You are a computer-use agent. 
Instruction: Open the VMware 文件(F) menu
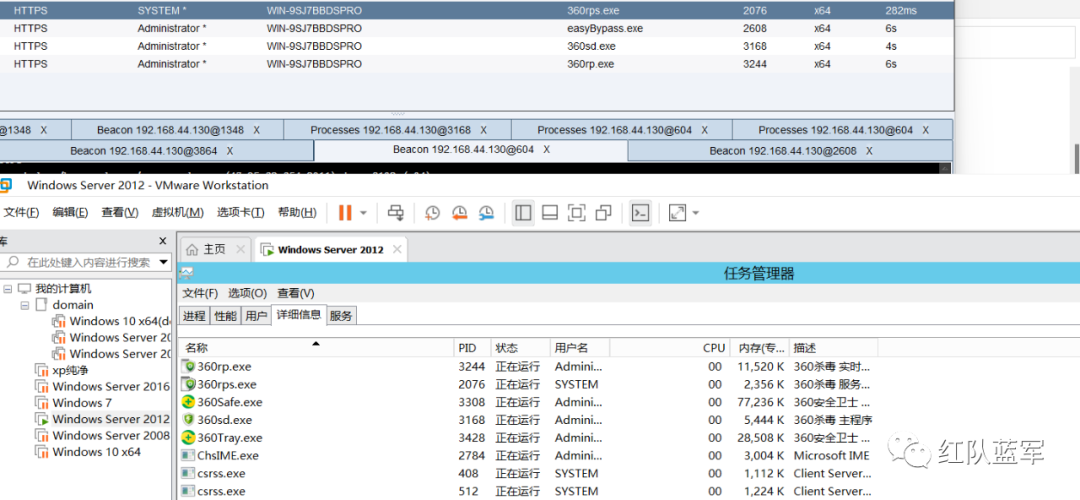(x=21, y=212)
